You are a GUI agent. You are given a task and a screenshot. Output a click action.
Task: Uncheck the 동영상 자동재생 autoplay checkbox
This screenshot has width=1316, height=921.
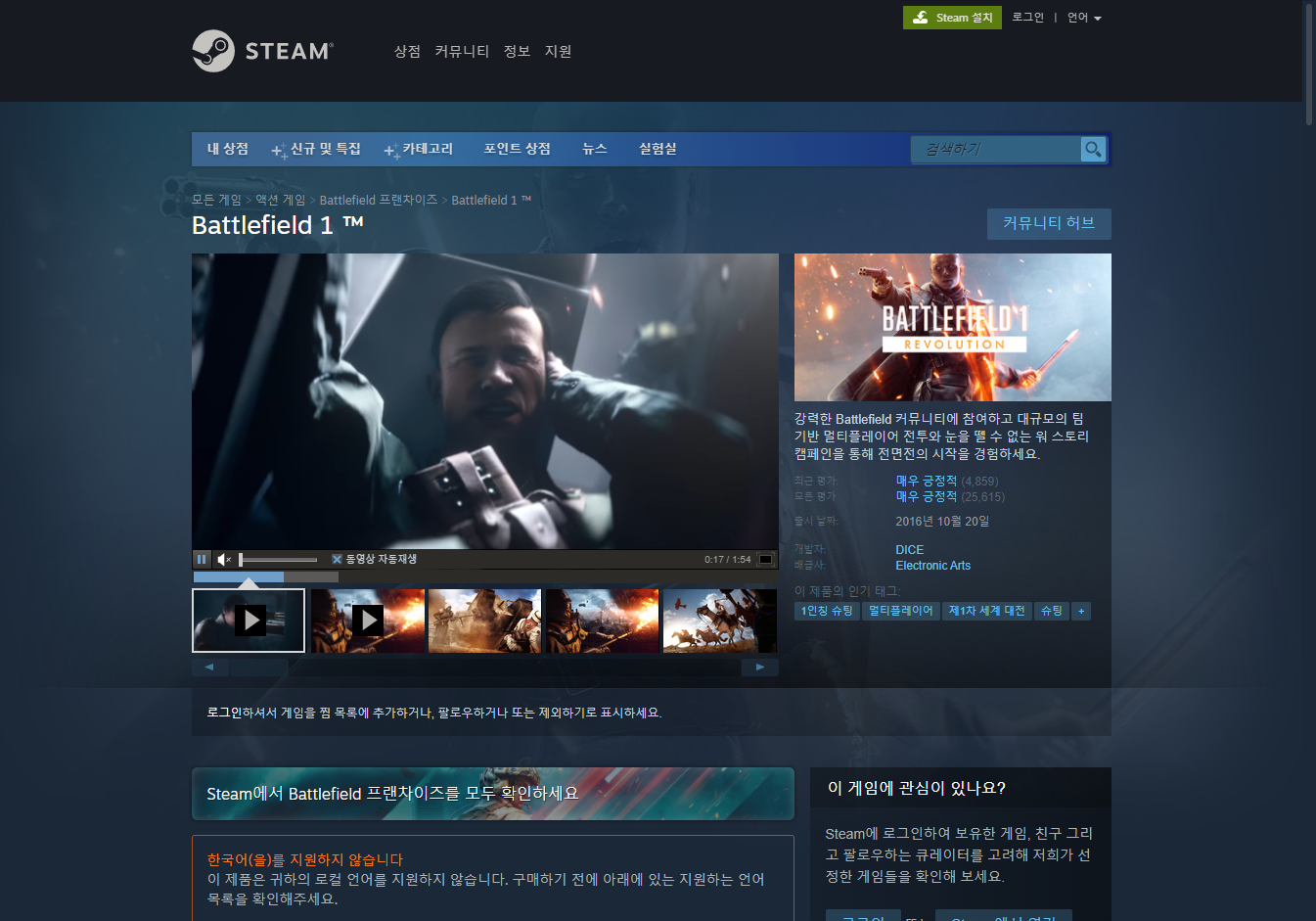tap(337, 560)
